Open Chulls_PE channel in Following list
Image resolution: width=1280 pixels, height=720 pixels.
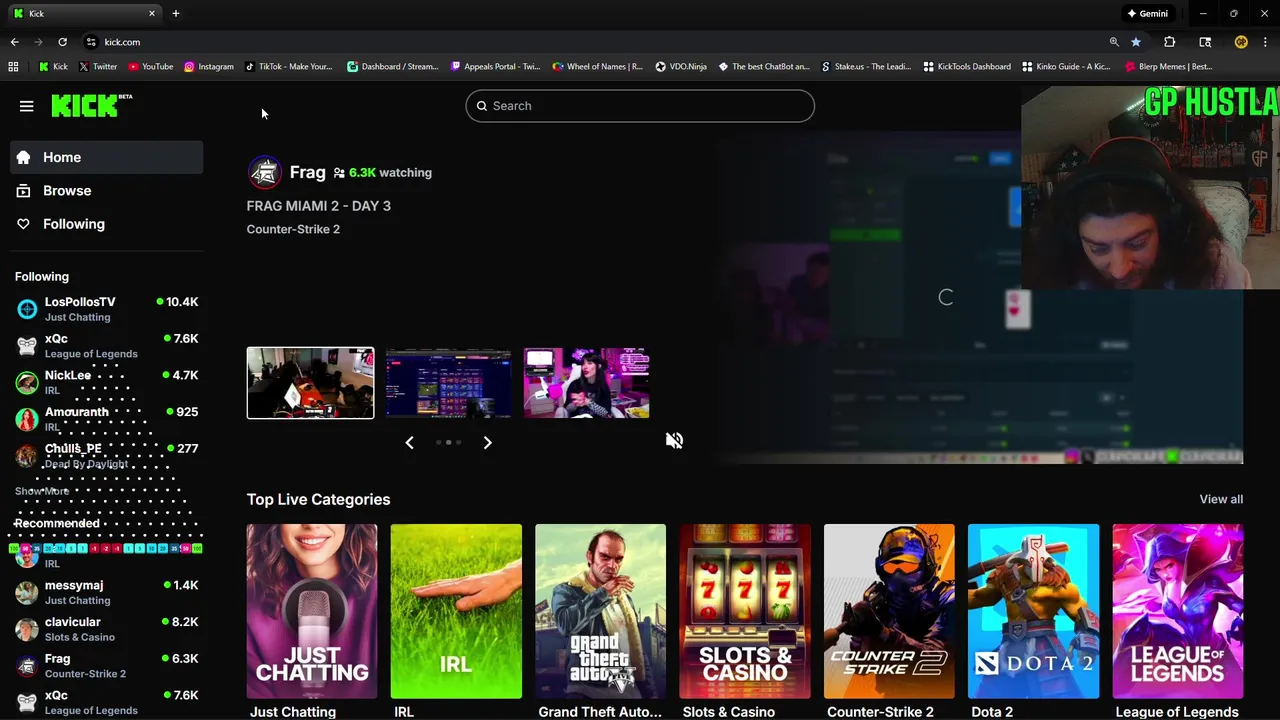pyautogui.click(x=107, y=456)
